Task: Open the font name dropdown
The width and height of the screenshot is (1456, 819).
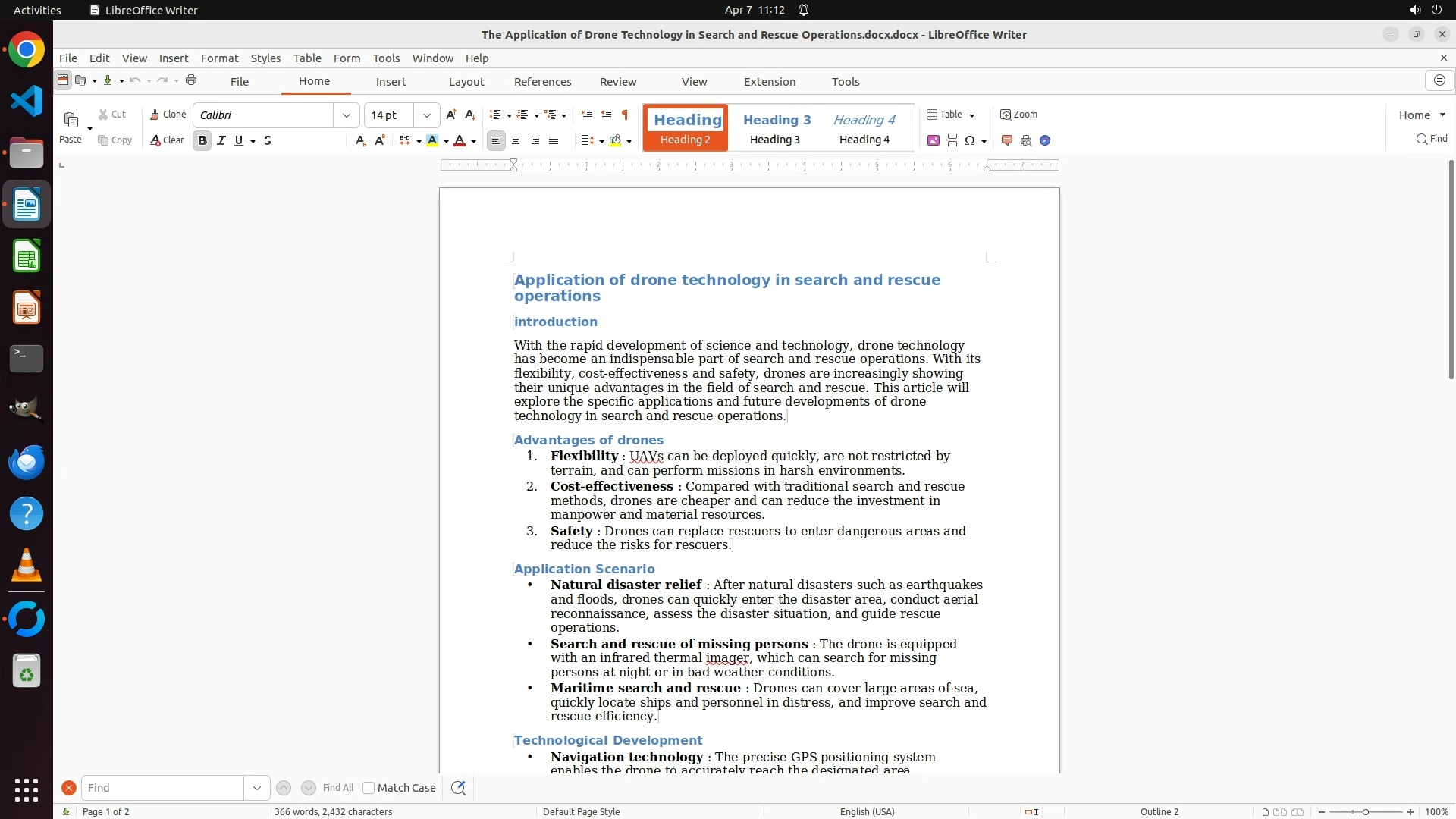Action: [x=347, y=115]
